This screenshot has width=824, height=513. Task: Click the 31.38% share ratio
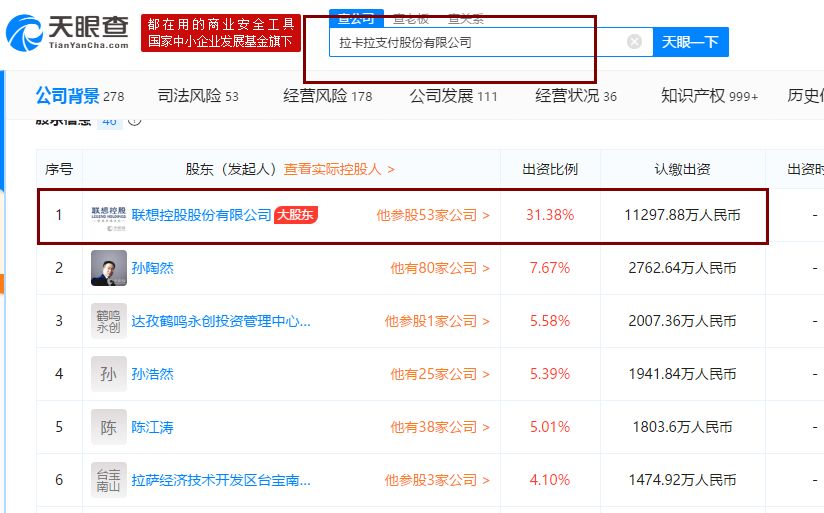550,215
